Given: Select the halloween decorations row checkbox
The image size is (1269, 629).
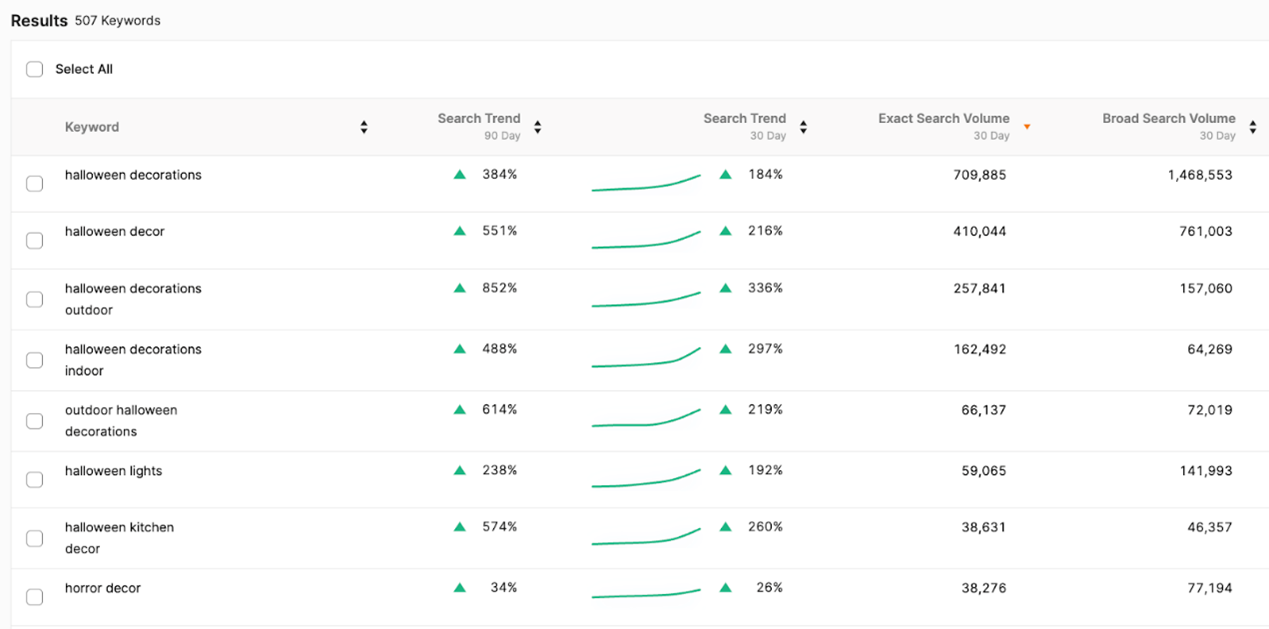Looking at the screenshot, I should point(35,184).
